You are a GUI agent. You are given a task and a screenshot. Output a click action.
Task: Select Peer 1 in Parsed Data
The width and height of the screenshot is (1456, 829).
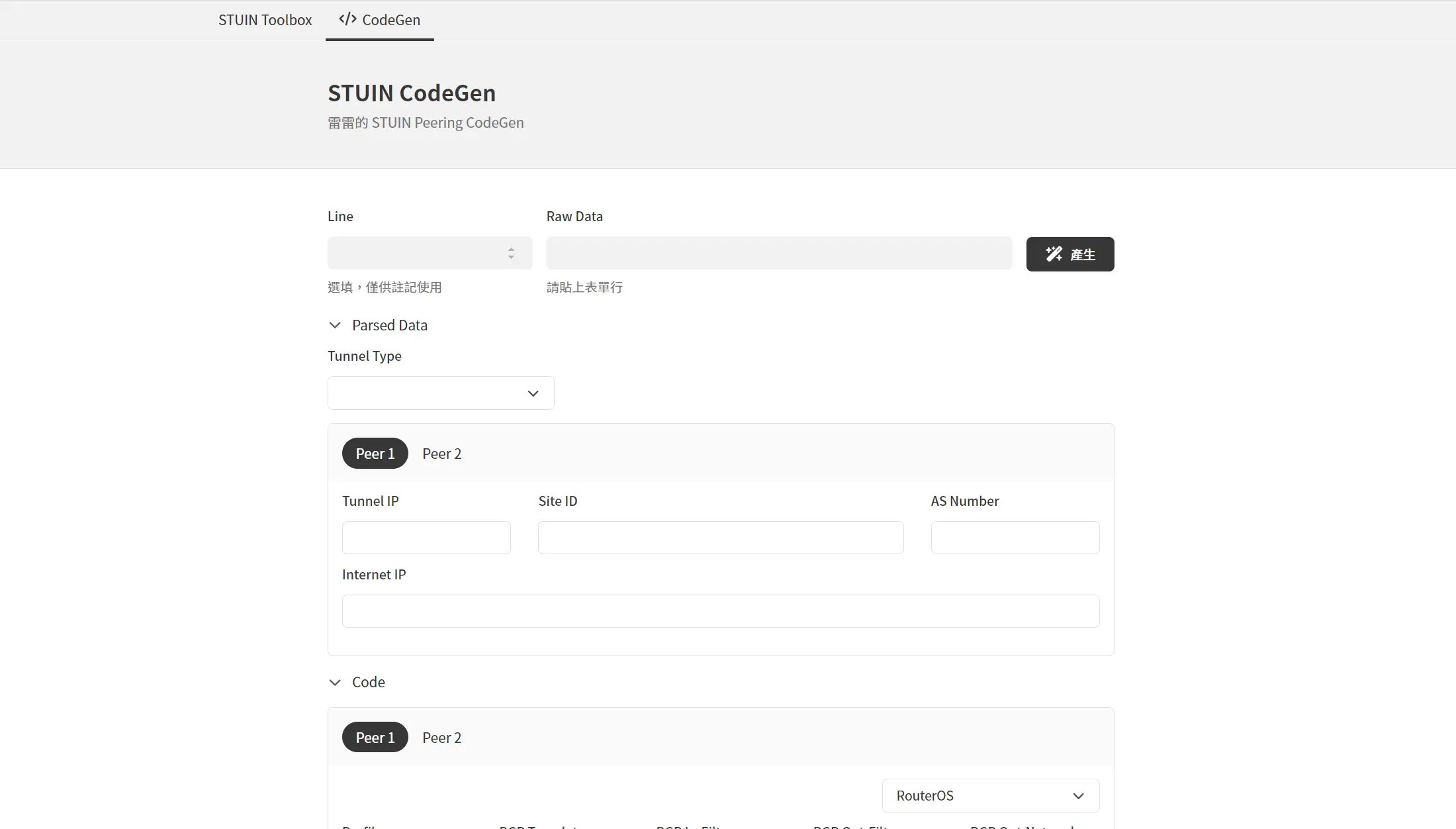(x=375, y=454)
